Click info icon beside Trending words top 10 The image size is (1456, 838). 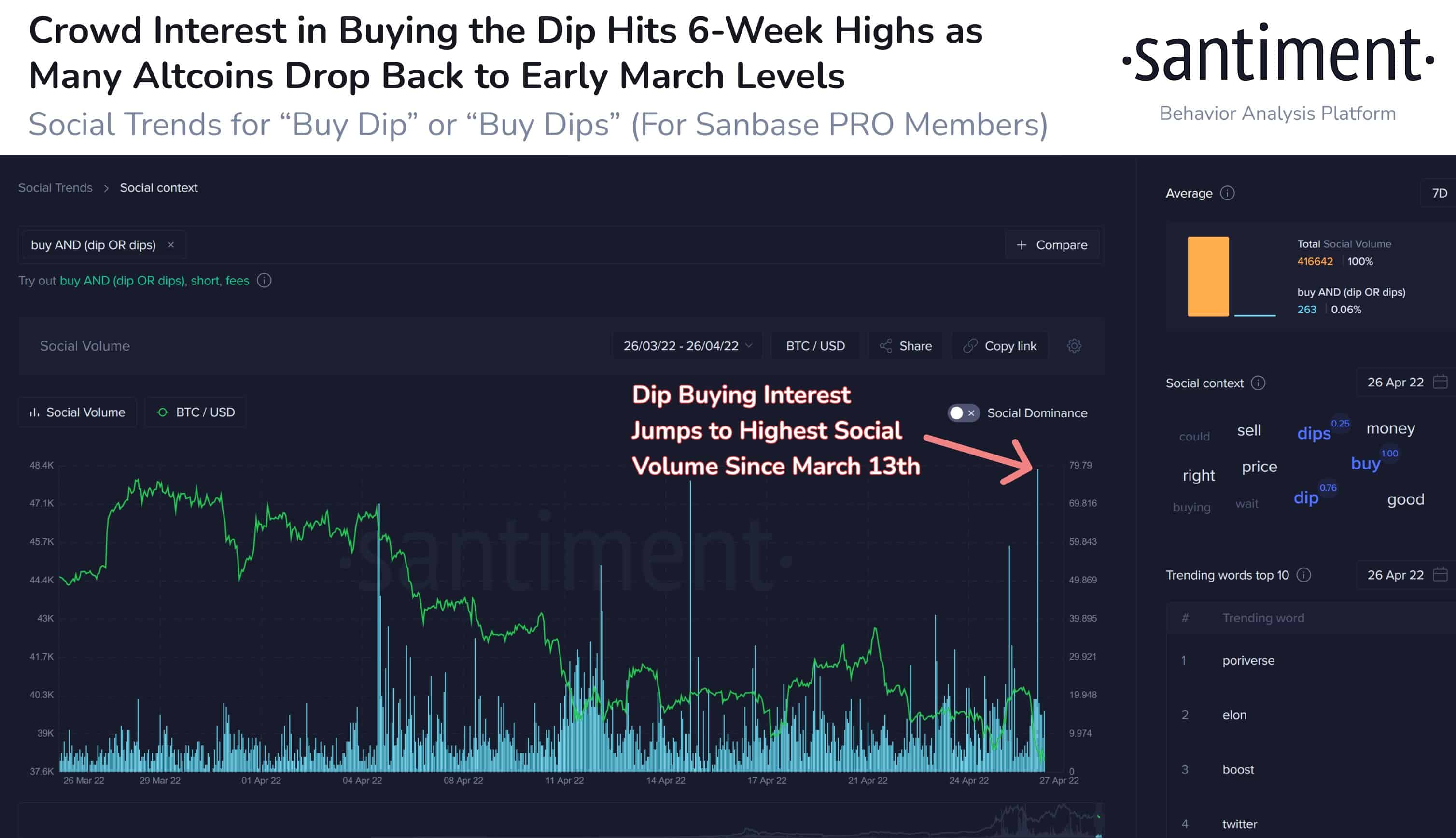(x=1303, y=575)
